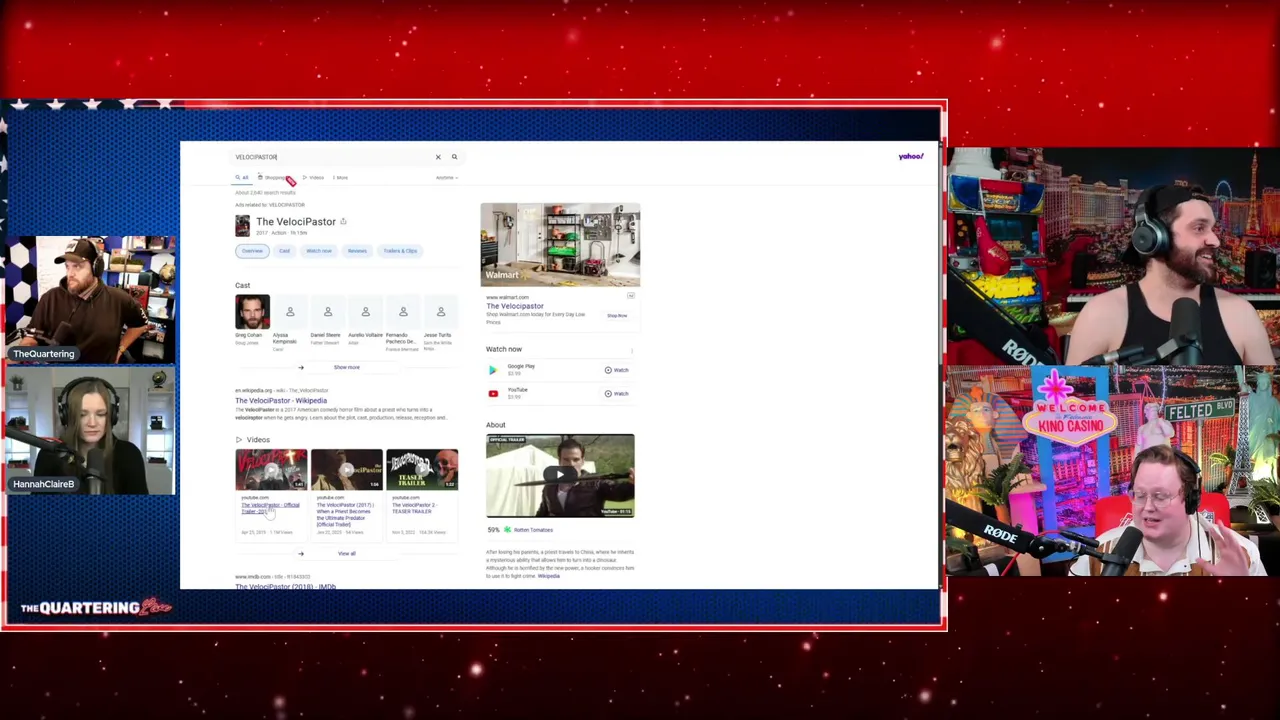This screenshot has height=720, width=1280.
Task: Select Fernando Pacheco's cast placeholder icon
Action: (403, 312)
